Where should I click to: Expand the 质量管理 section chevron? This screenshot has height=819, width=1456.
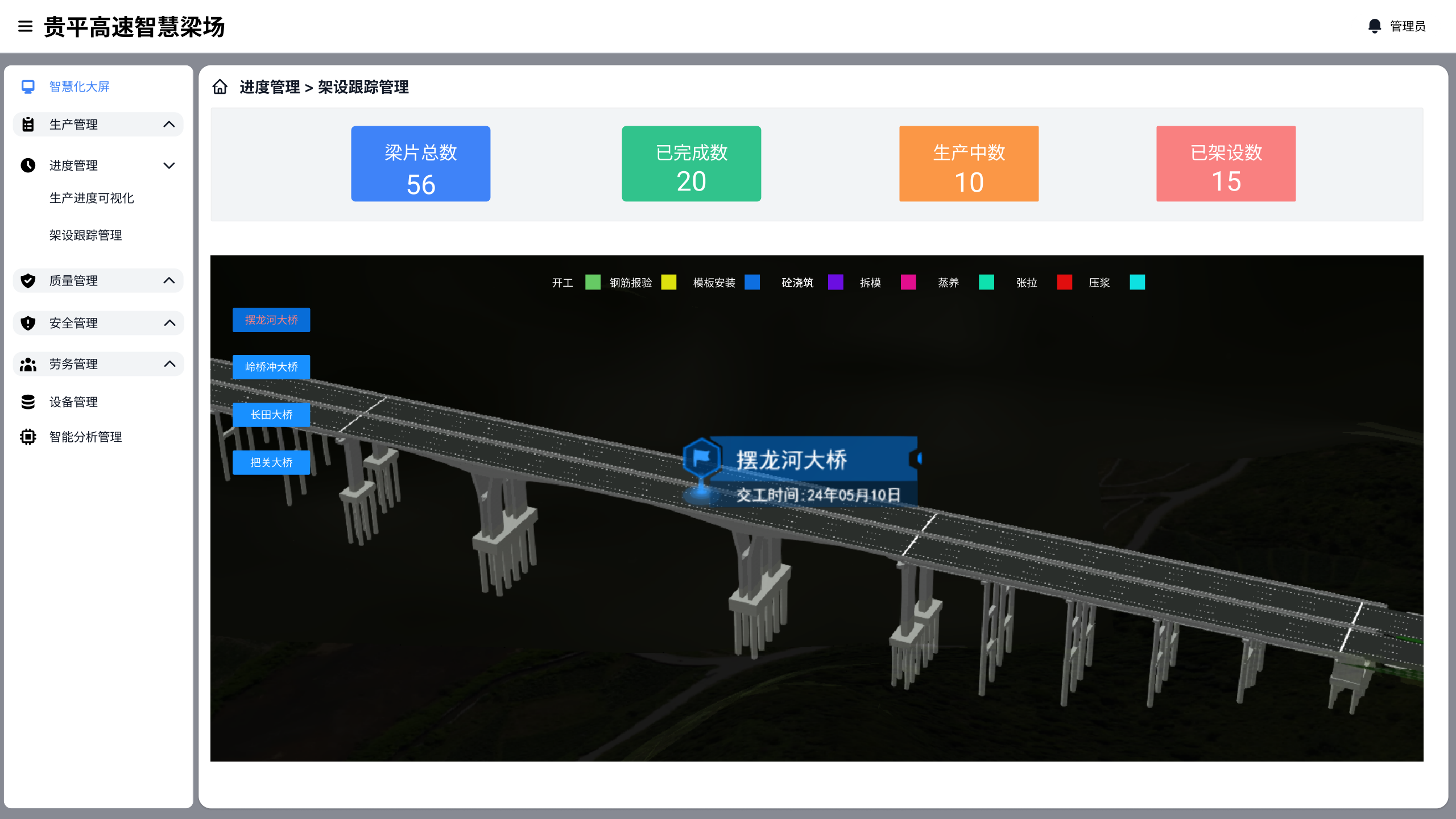tap(169, 280)
